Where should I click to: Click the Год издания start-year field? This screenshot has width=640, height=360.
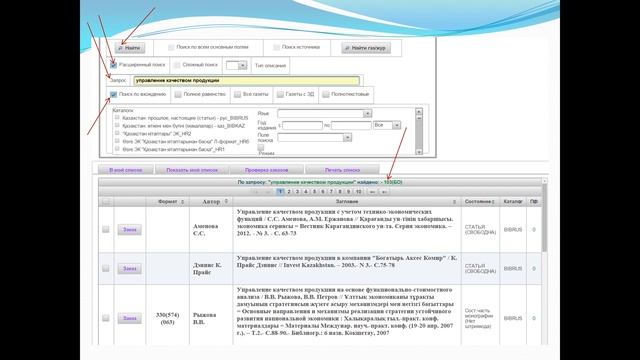coord(302,125)
